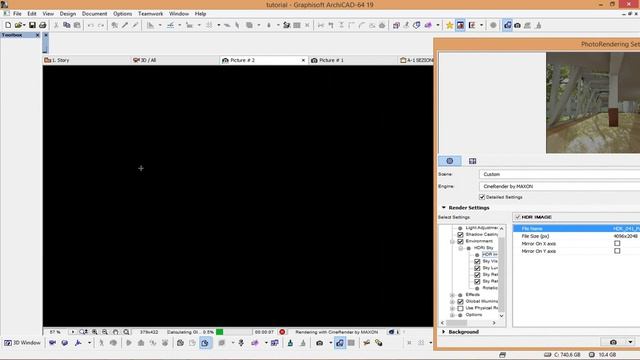Toggle the Environment checkbox in tree
The image size is (640, 360).
460,241
